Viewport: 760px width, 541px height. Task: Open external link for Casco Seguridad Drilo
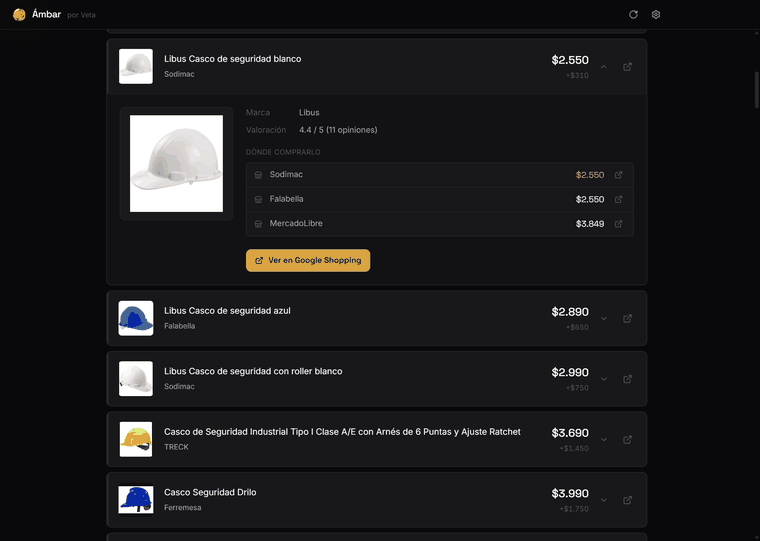pyautogui.click(x=627, y=500)
